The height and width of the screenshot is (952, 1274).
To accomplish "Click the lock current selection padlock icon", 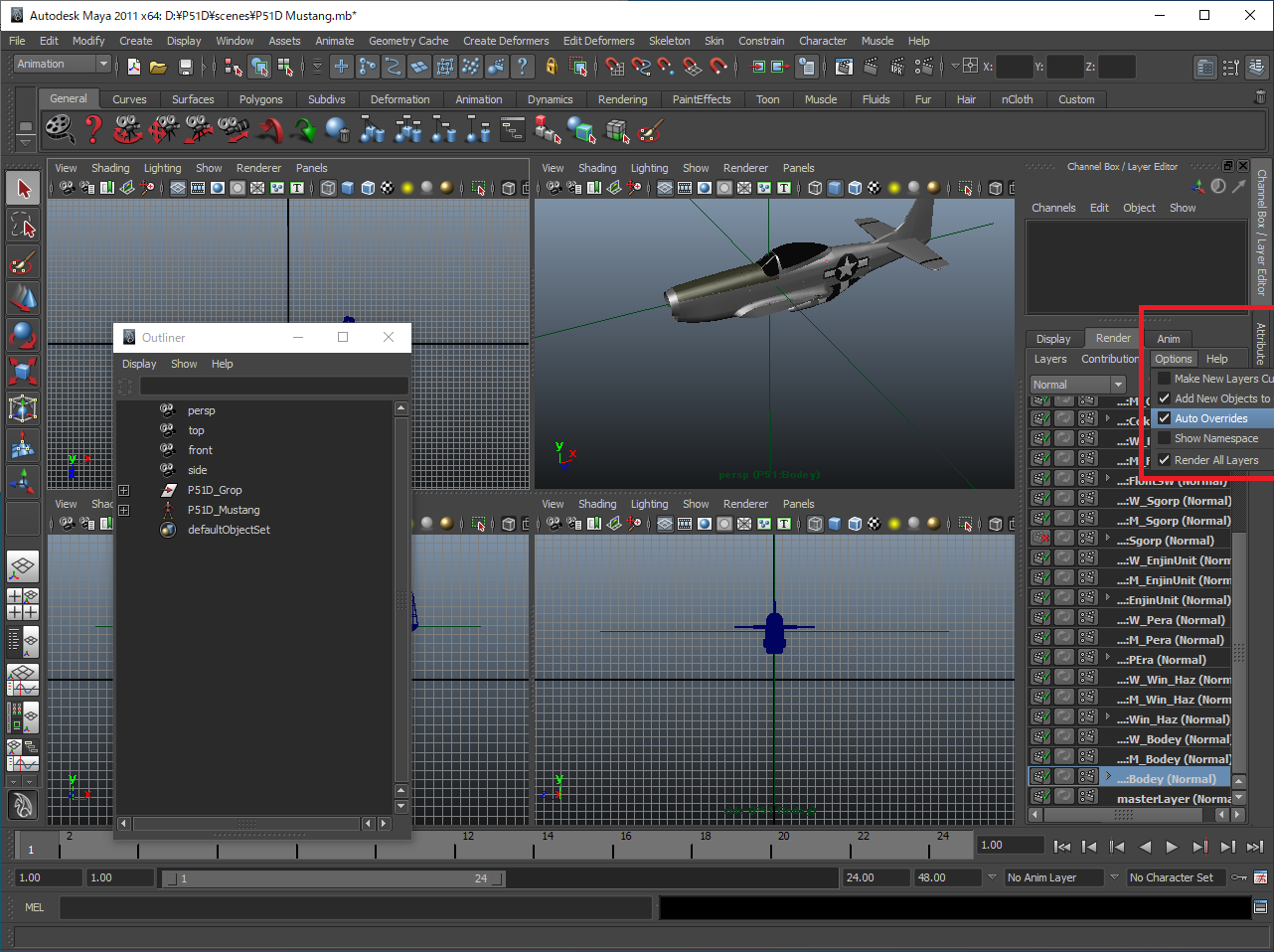I will pos(552,67).
